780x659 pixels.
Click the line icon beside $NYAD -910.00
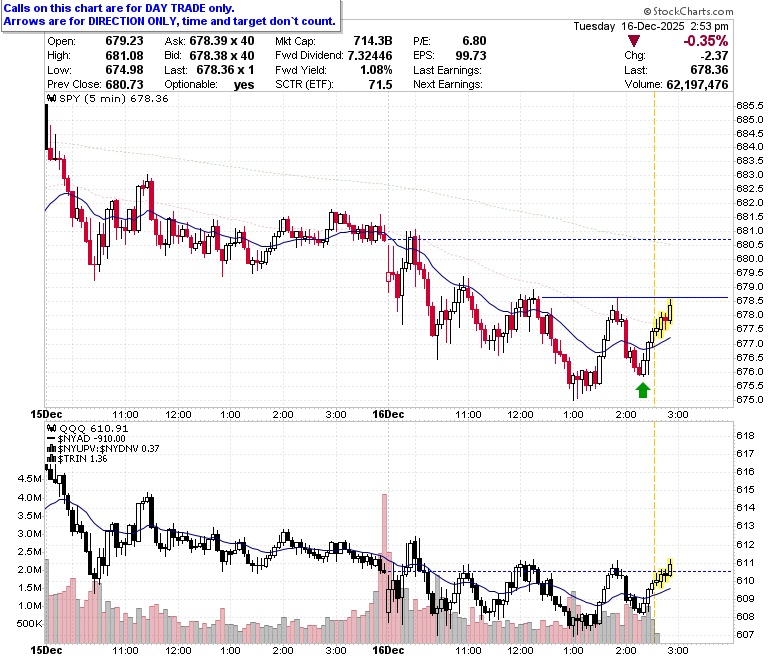coord(51,439)
